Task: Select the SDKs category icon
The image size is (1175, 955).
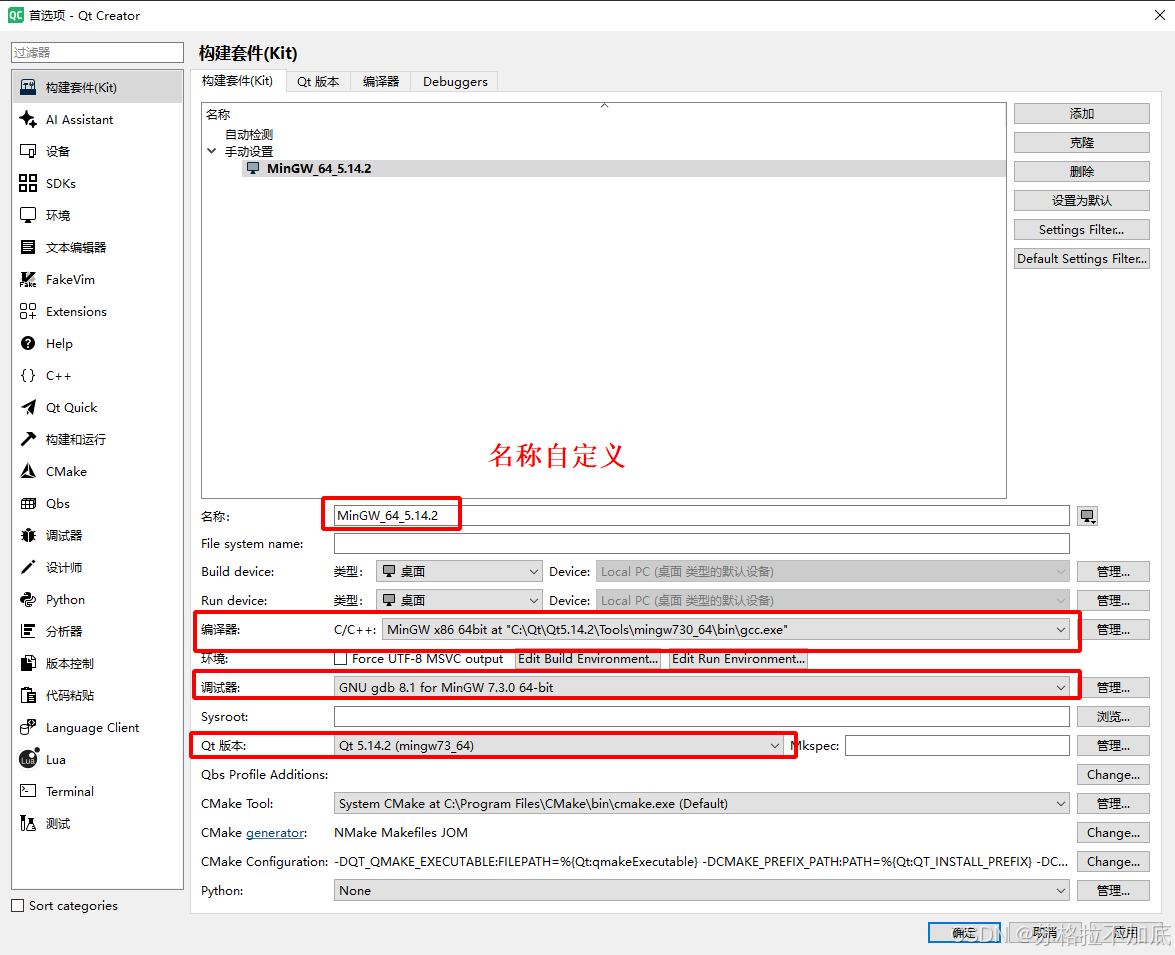Action: [28, 184]
